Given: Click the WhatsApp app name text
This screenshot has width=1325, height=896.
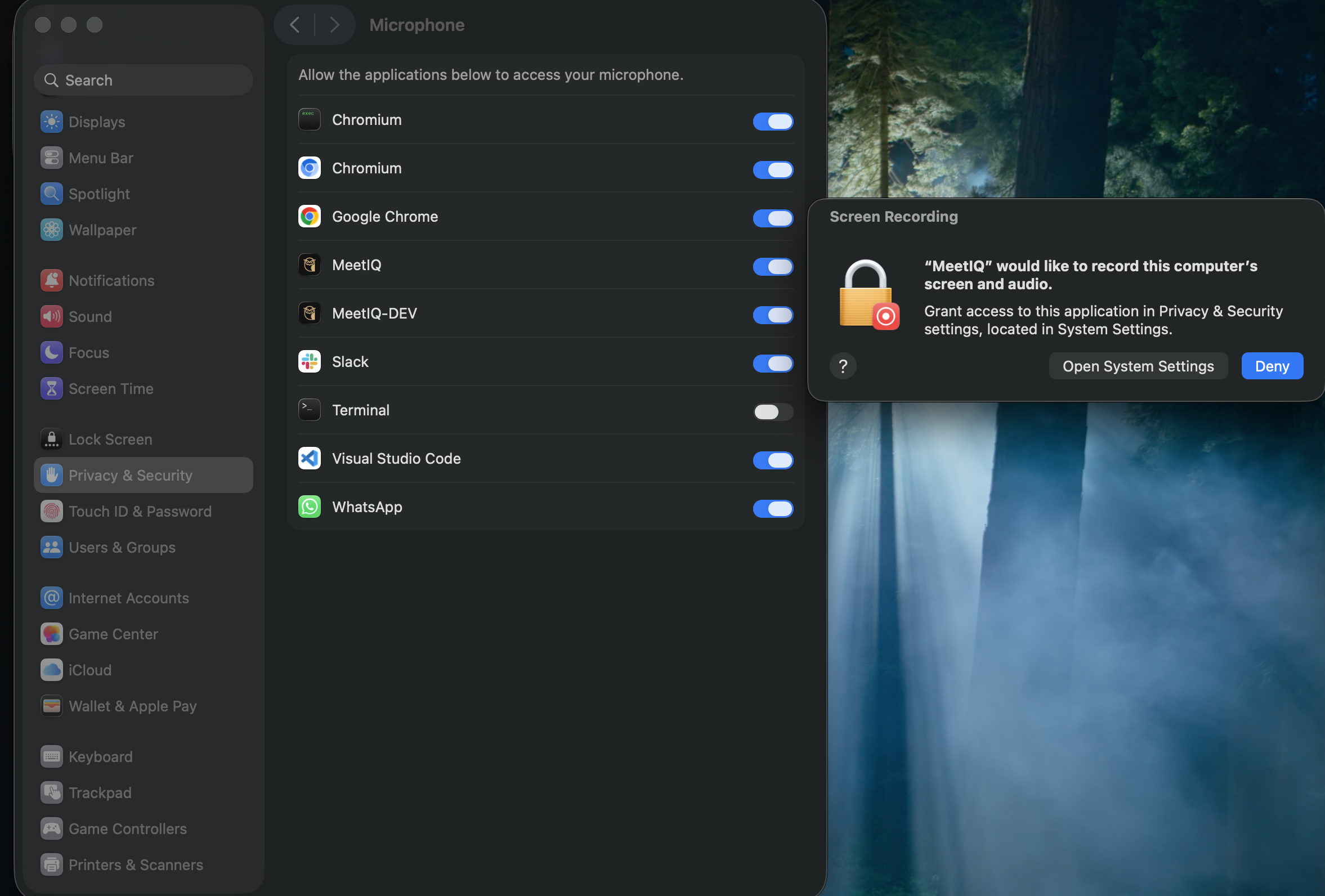Looking at the screenshot, I should click(367, 507).
